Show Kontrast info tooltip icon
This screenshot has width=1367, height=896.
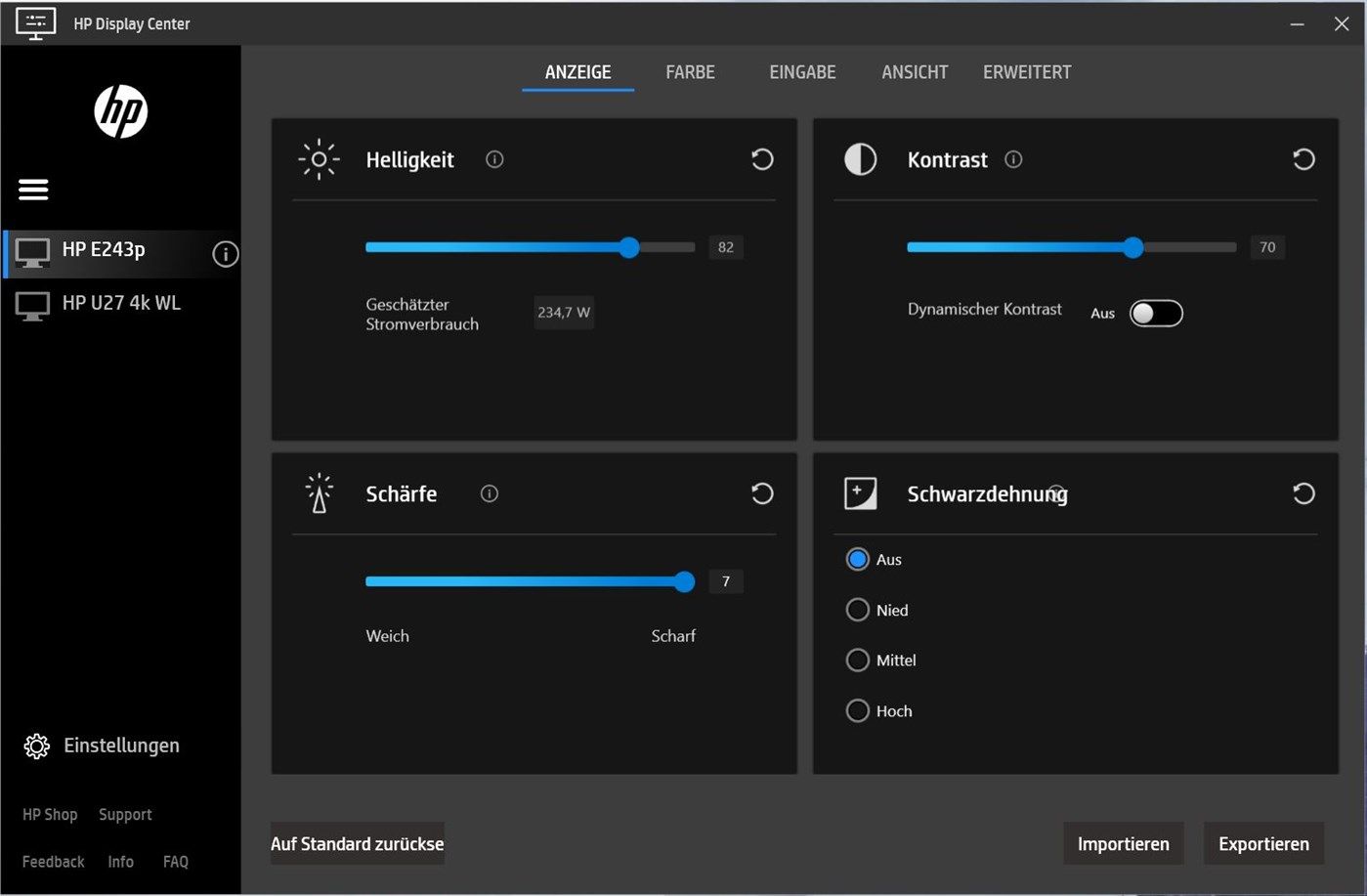pos(1013,159)
